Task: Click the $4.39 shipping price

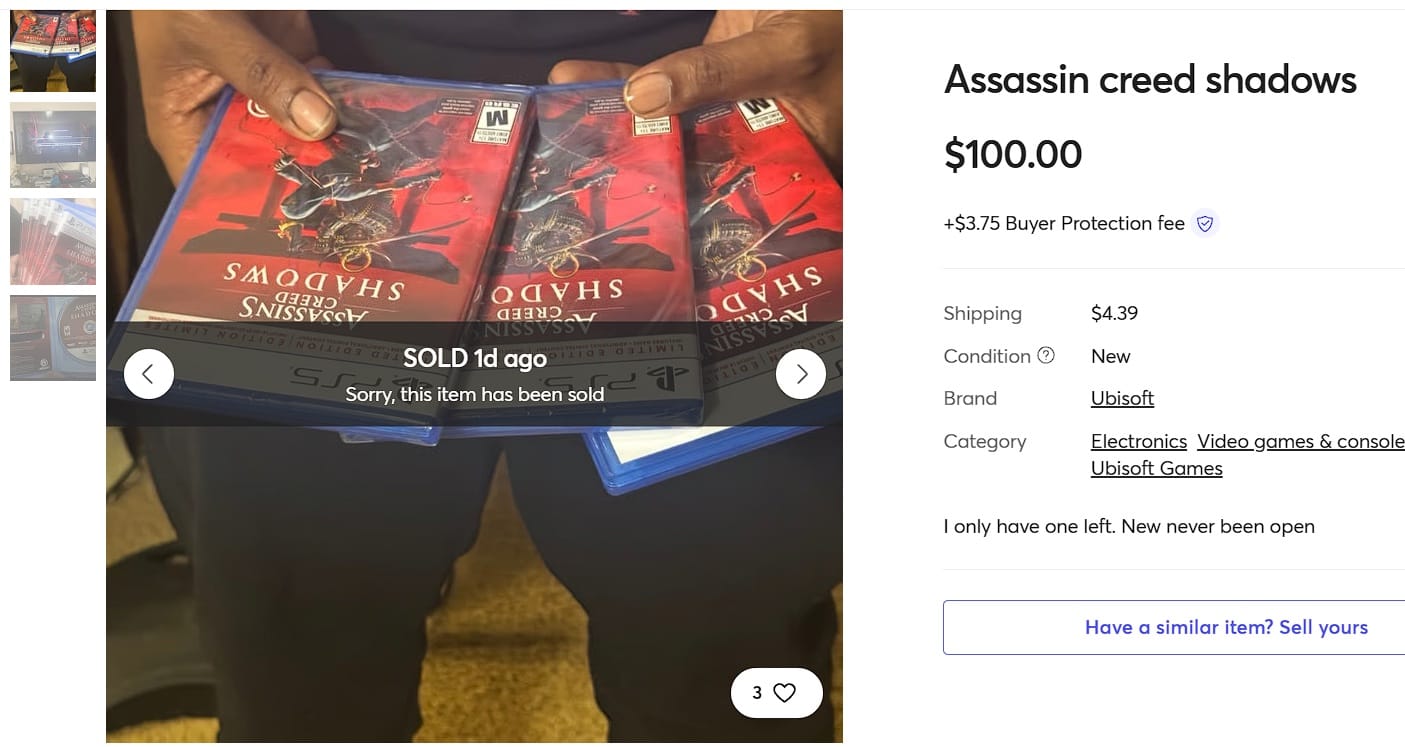Action: pos(1115,313)
